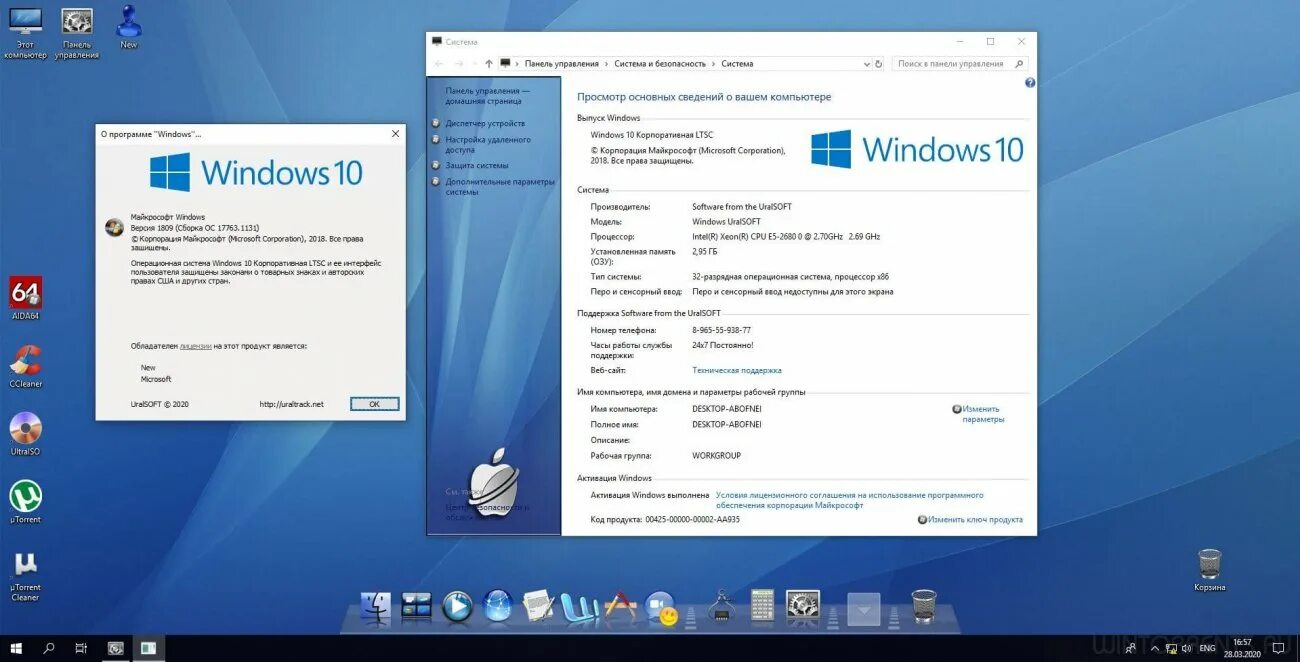The width and height of the screenshot is (1300, 662).
Task: Focus the Поиск в панели управления field
Action: click(x=959, y=63)
